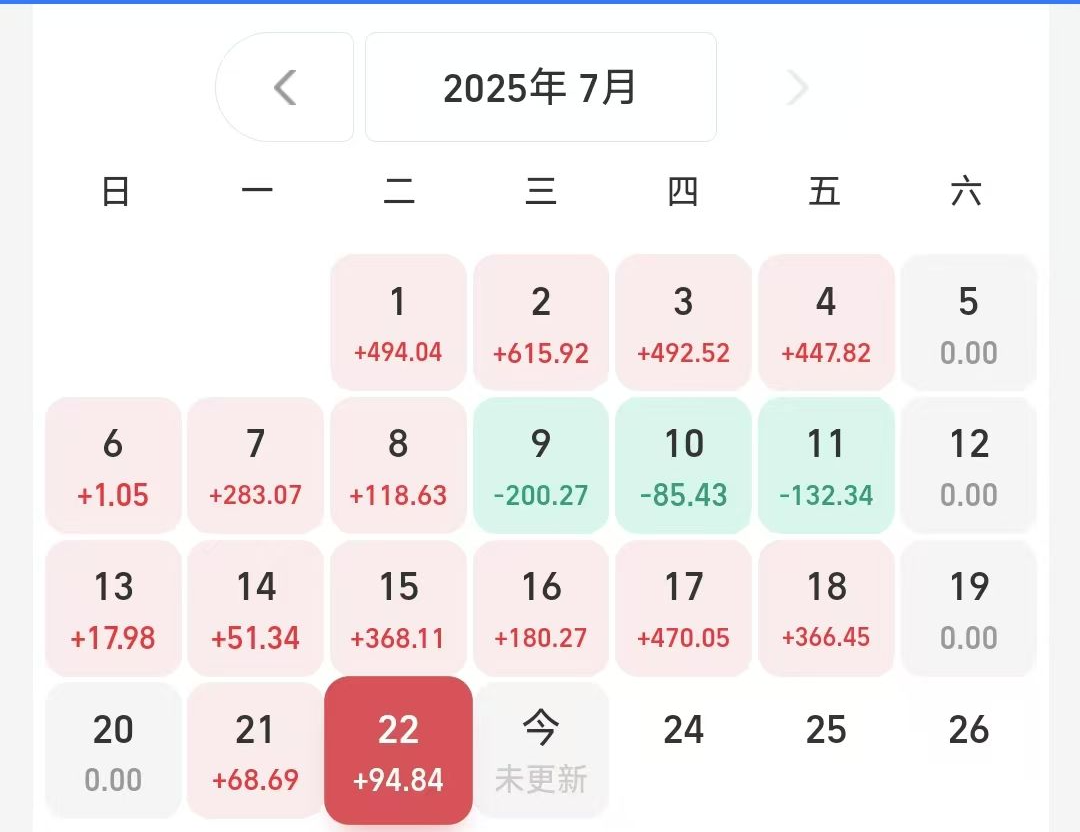This screenshot has width=1080, height=832.
Task: Select July 17 with profit +470.05
Action: [683, 607]
